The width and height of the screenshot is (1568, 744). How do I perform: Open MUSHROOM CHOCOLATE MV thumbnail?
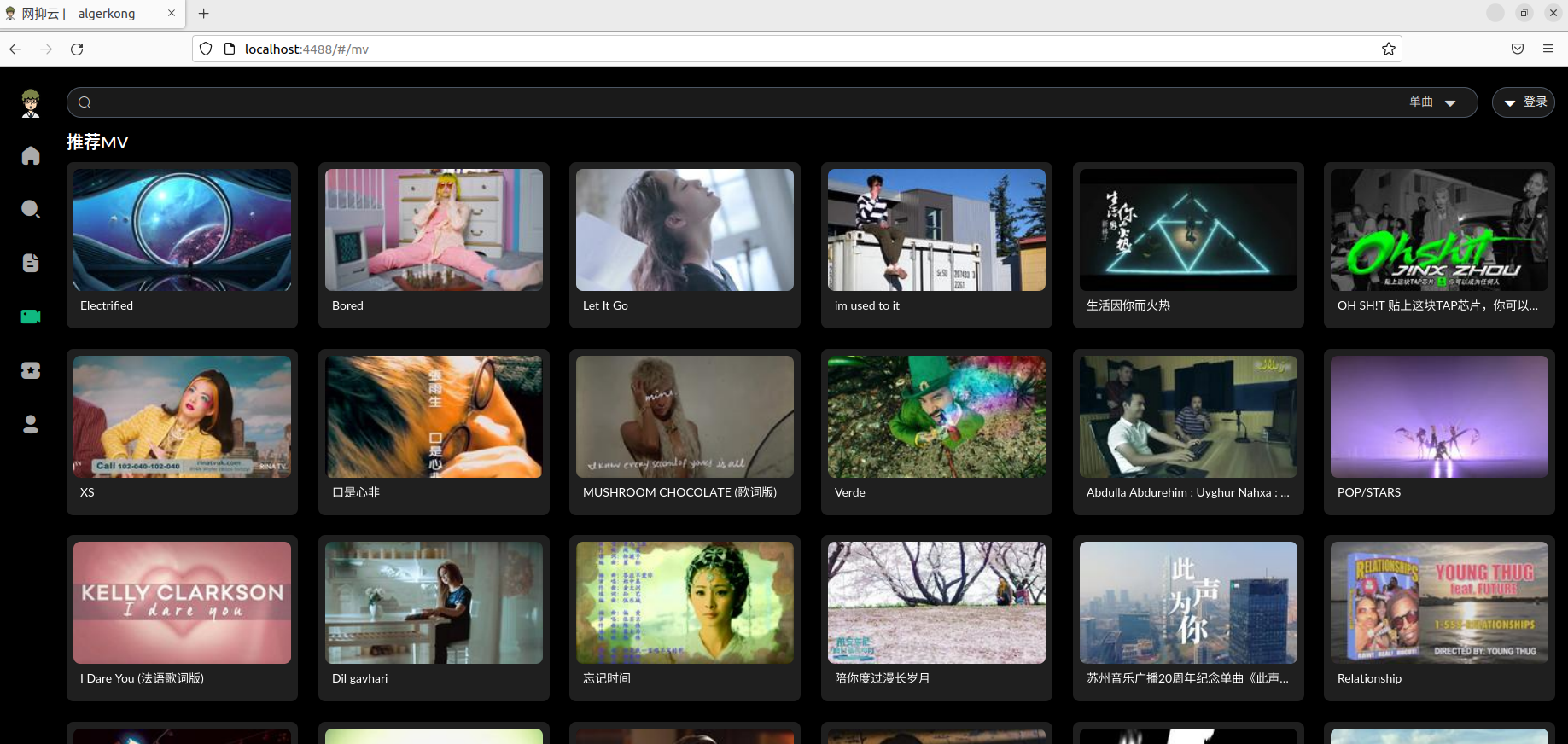[x=685, y=416]
